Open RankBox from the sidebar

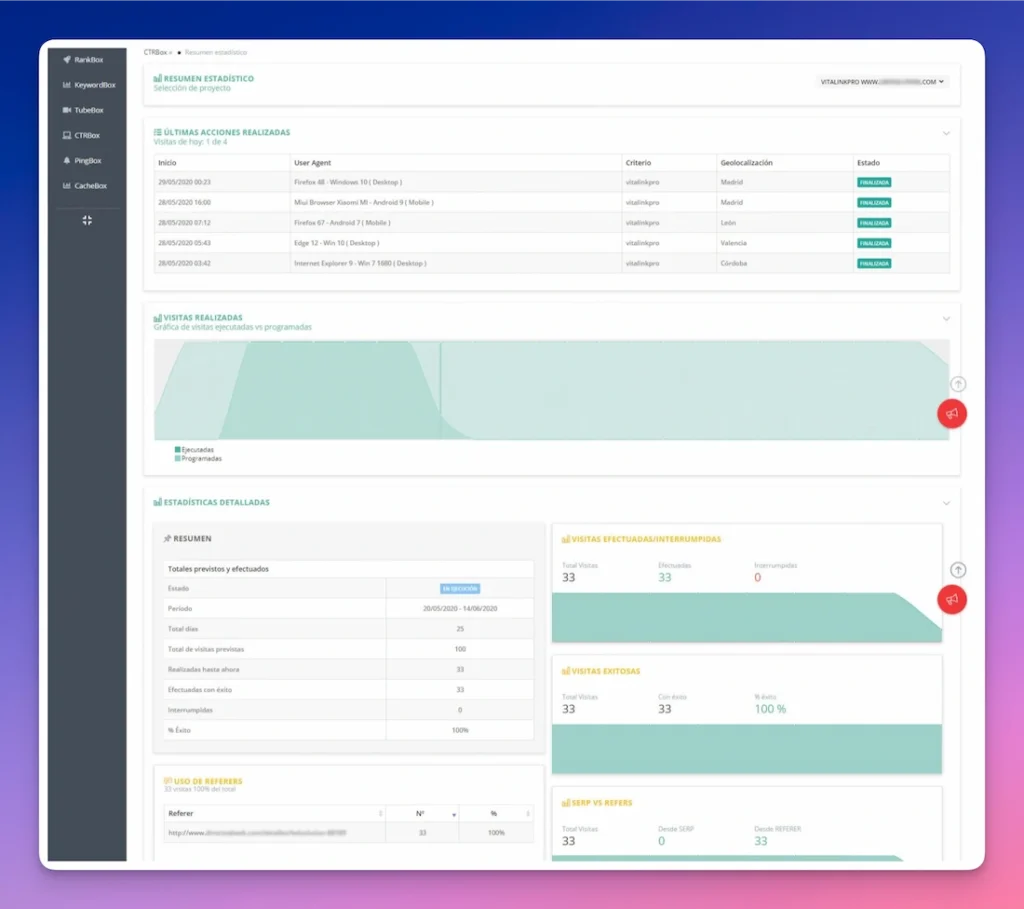click(x=85, y=59)
